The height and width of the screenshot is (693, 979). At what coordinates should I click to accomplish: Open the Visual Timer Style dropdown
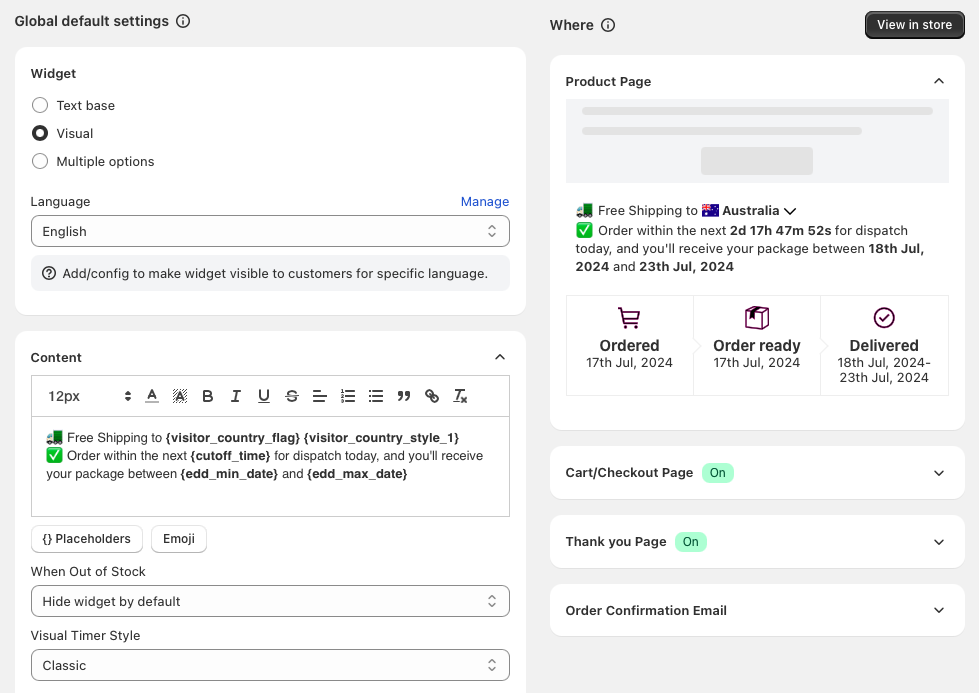(x=270, y=665)
